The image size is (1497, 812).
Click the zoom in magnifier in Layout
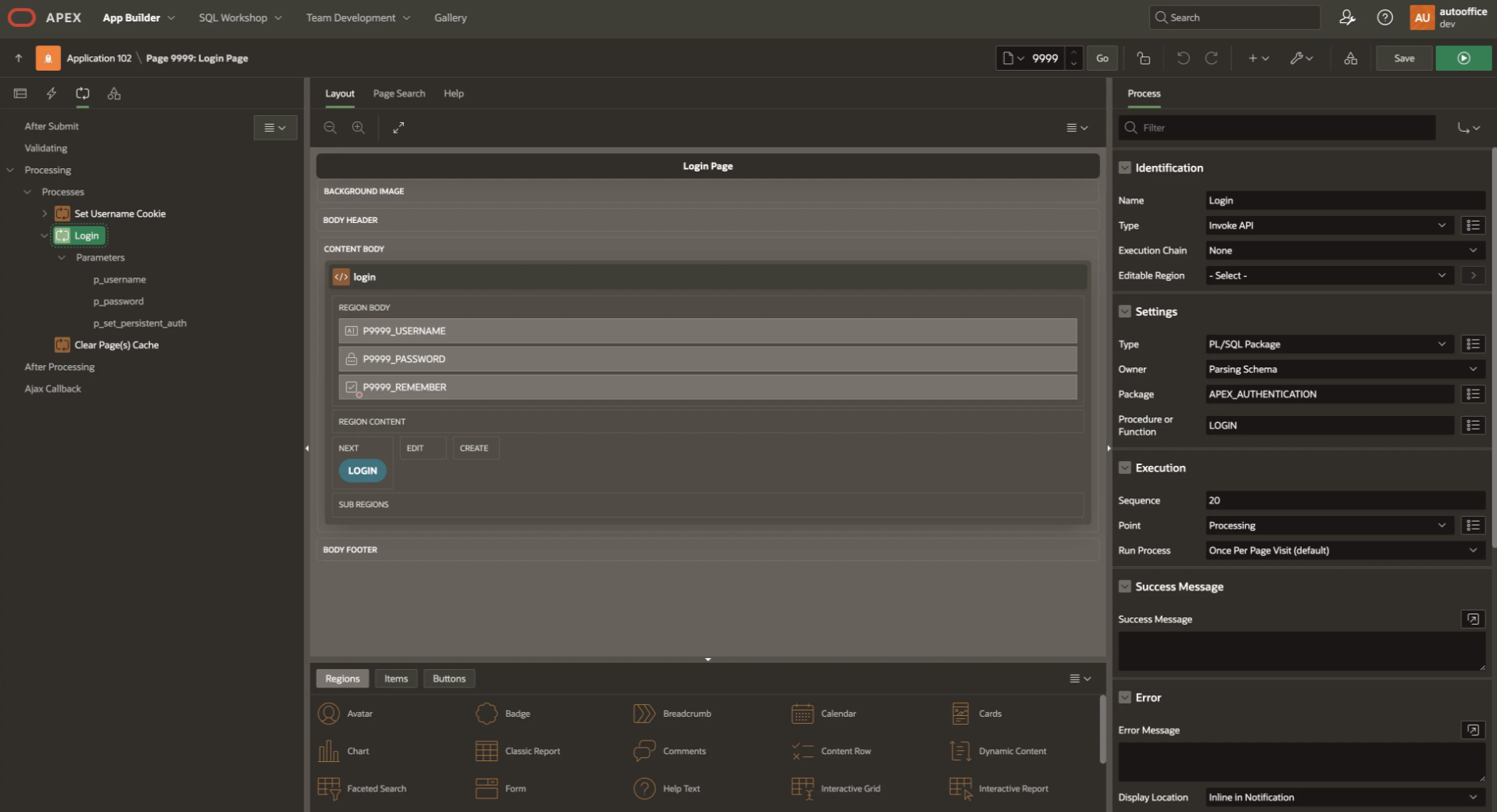tap(359, 128)
